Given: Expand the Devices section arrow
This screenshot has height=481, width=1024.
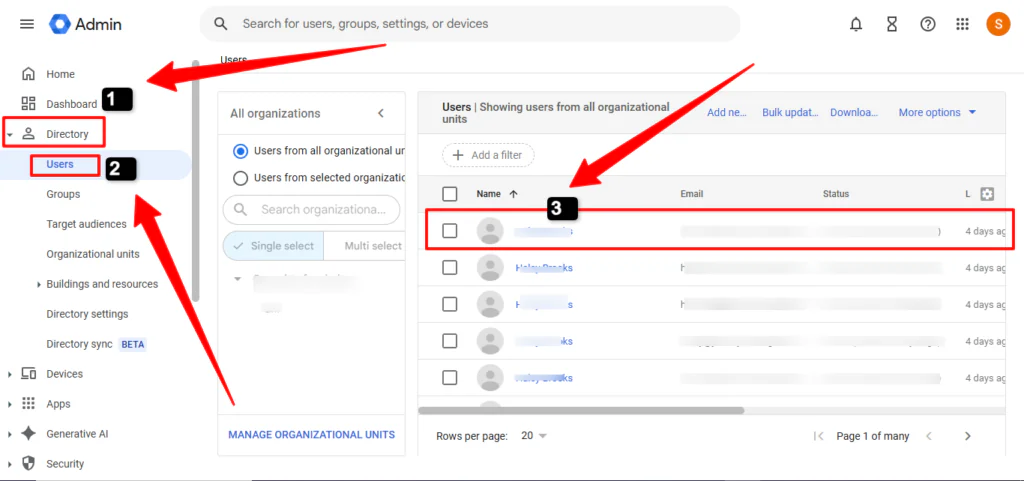Looking at the screenshot, I should coord(10,375).
